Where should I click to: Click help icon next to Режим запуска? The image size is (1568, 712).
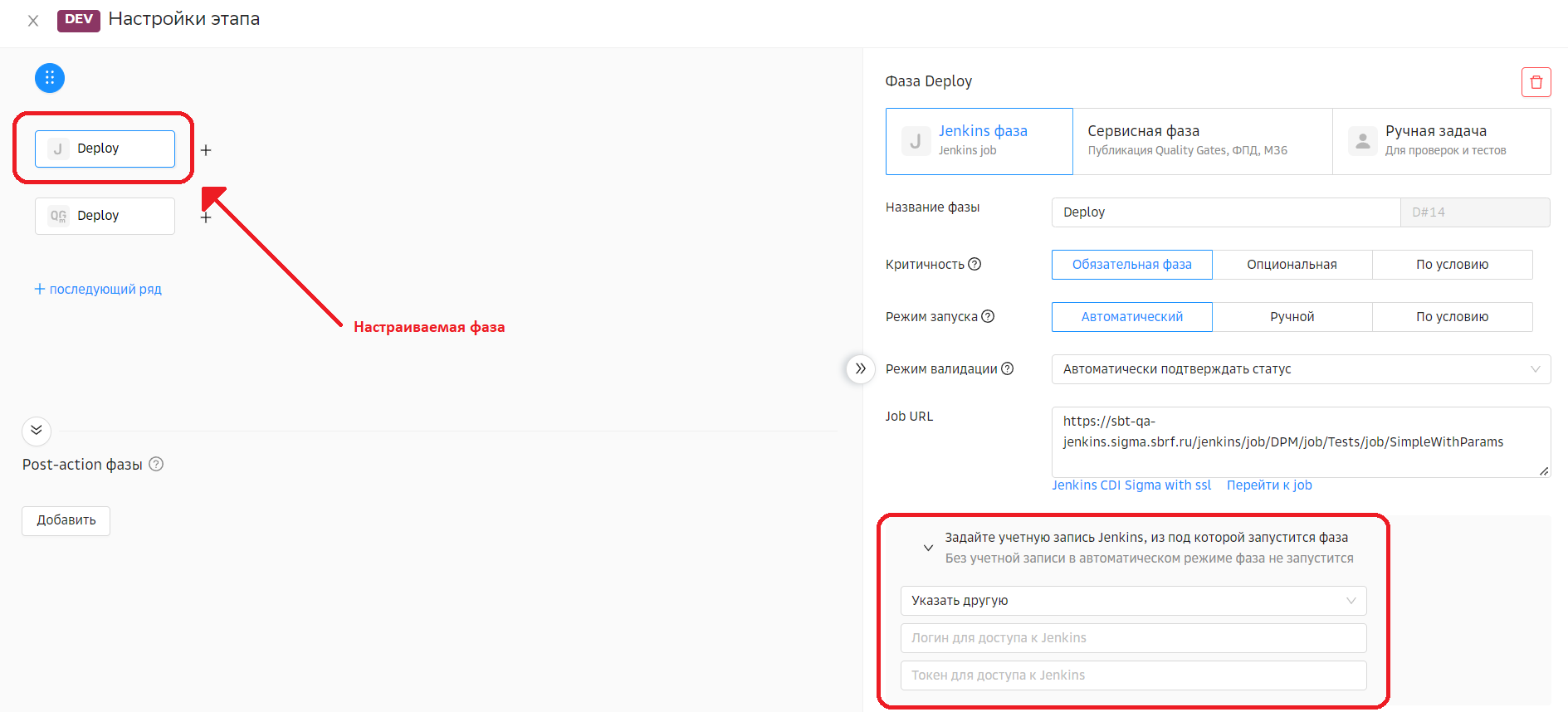[988, 316]
